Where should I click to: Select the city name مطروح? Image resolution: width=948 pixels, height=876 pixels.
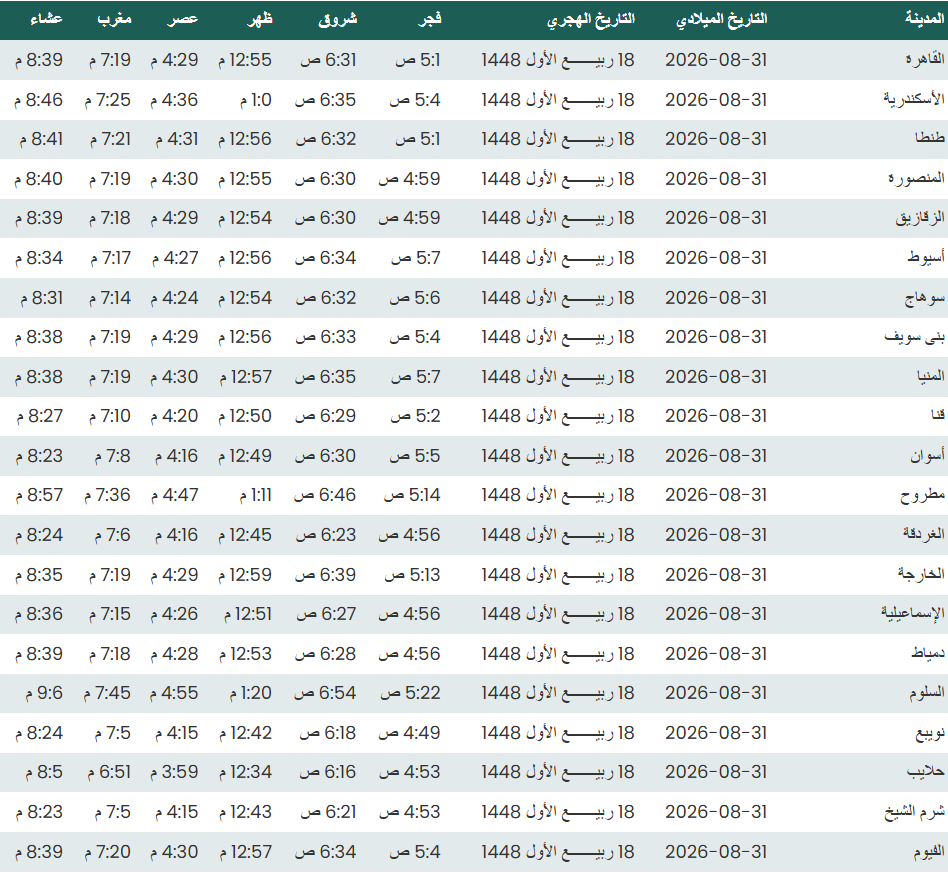(923, 495)
